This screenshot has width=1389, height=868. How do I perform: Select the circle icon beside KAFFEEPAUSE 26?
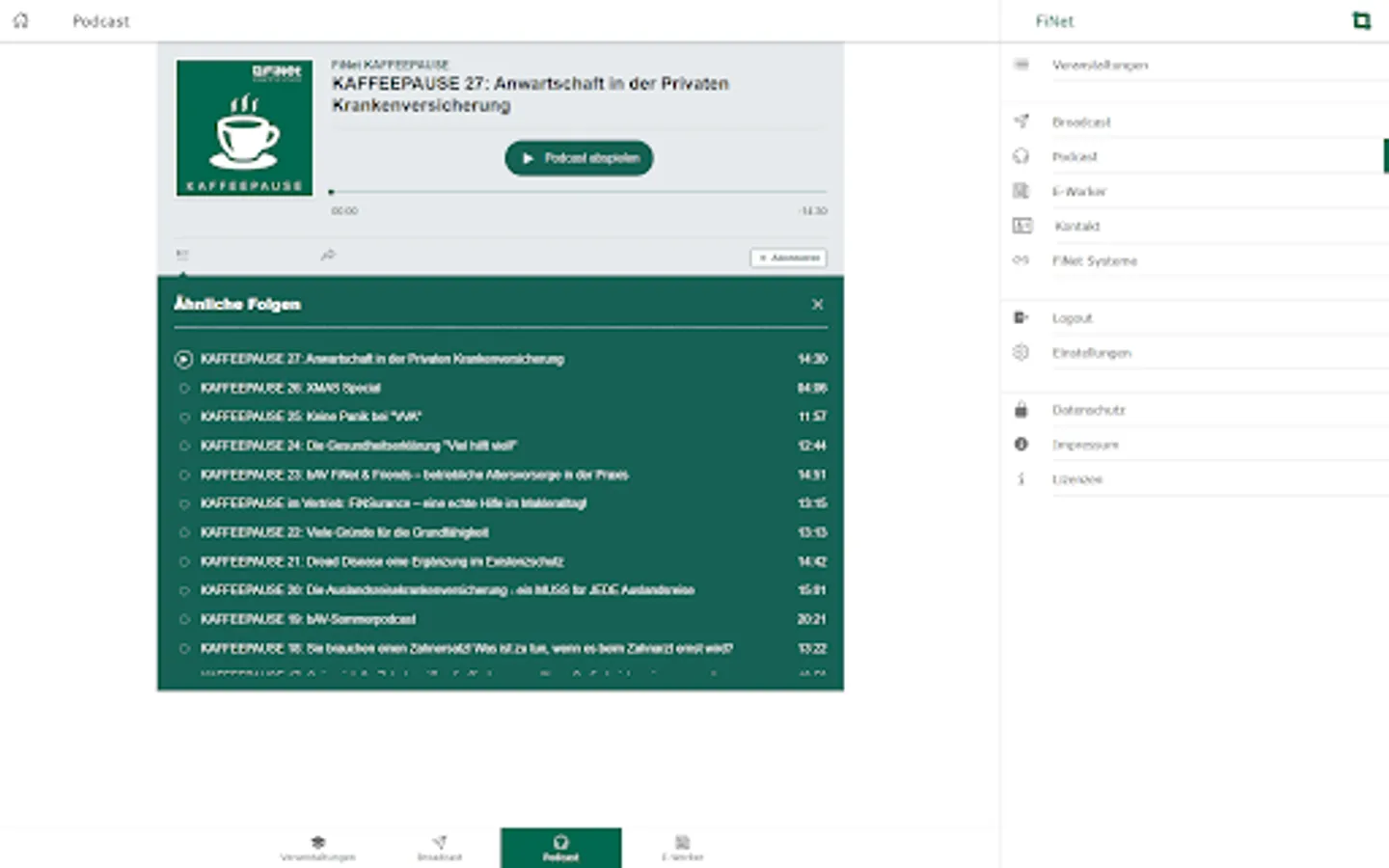click(183, 389)
